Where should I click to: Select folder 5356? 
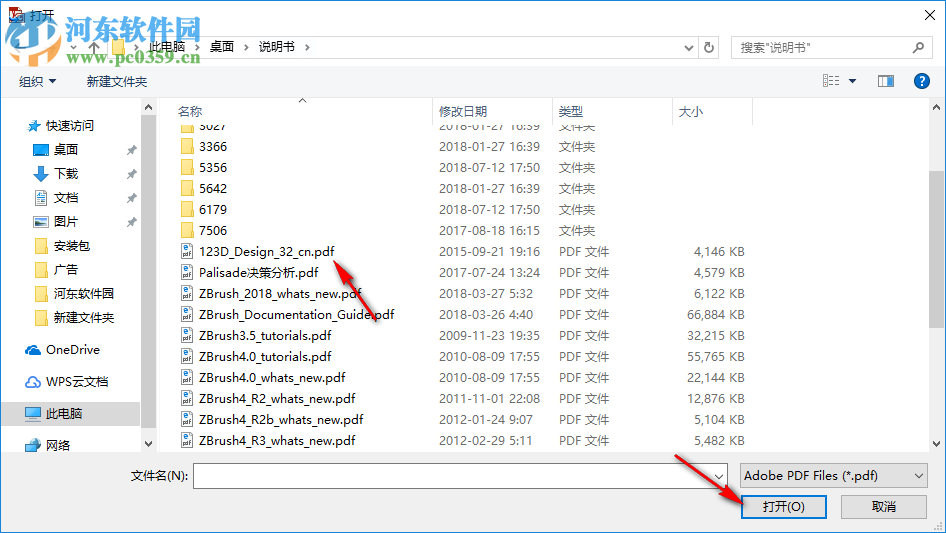[213, 168]
